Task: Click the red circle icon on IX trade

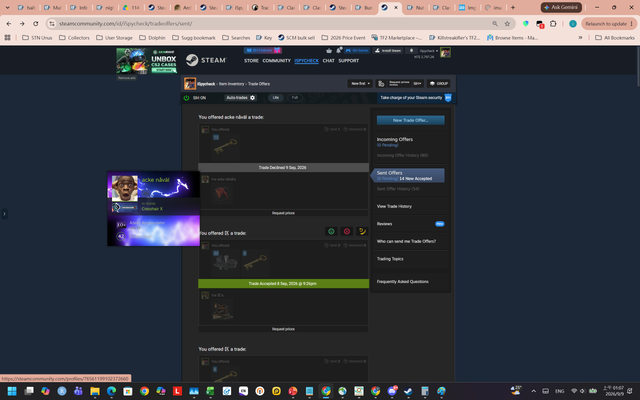Action: [347, 231]
